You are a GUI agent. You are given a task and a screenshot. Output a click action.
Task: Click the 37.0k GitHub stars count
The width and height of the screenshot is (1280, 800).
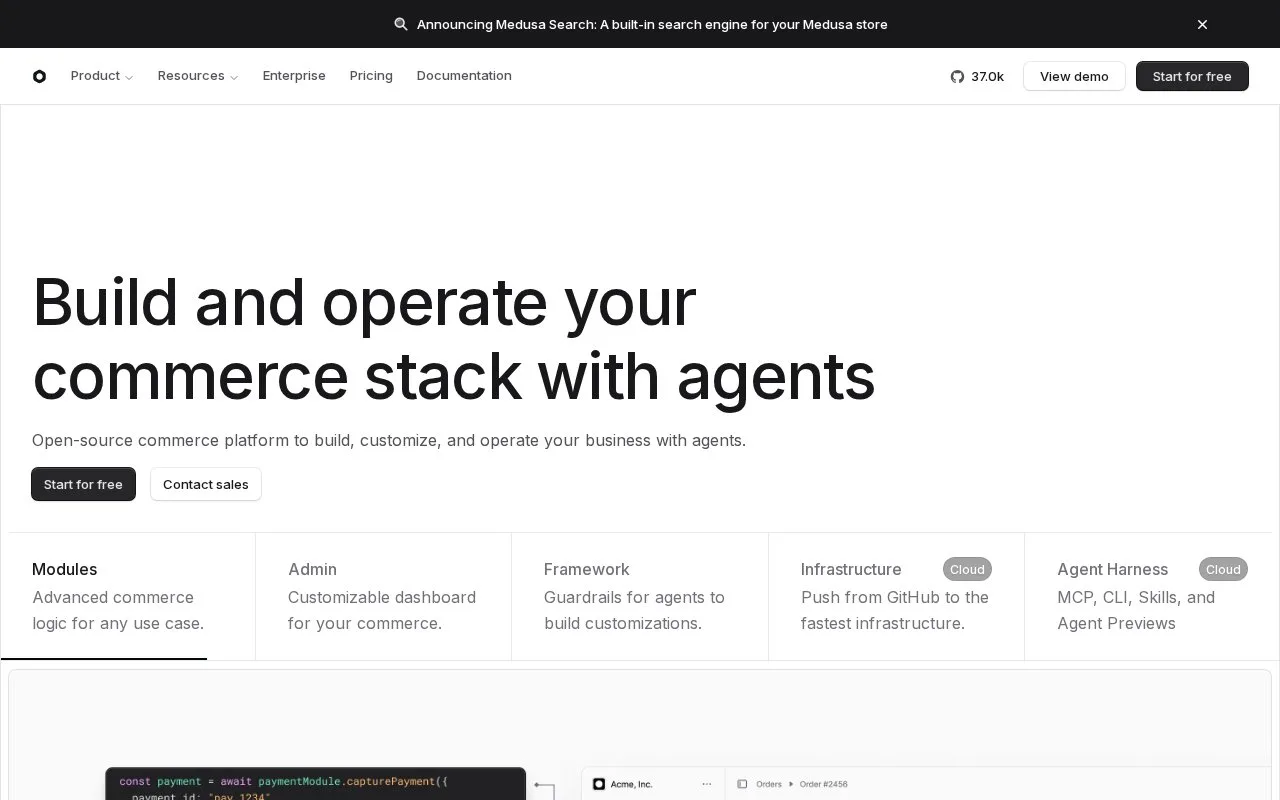click(x=987, y=76)
